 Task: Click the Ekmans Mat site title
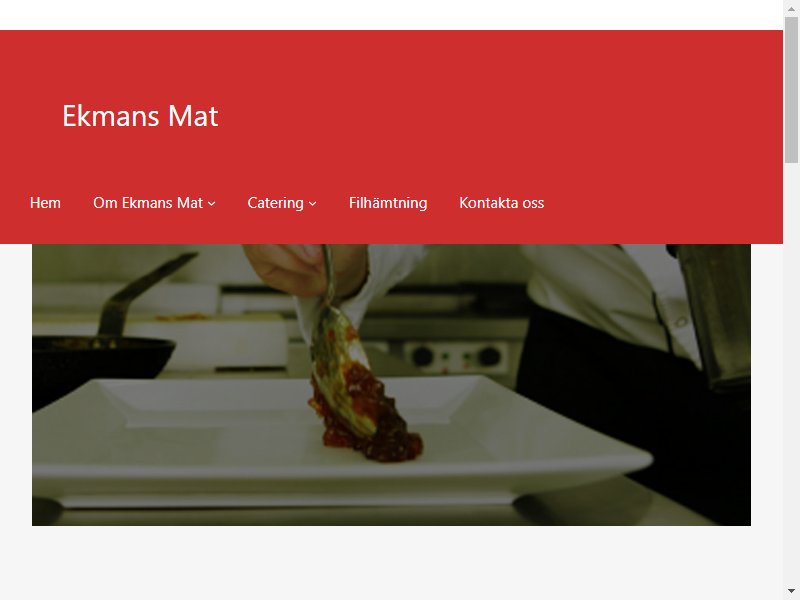(140, 116)
